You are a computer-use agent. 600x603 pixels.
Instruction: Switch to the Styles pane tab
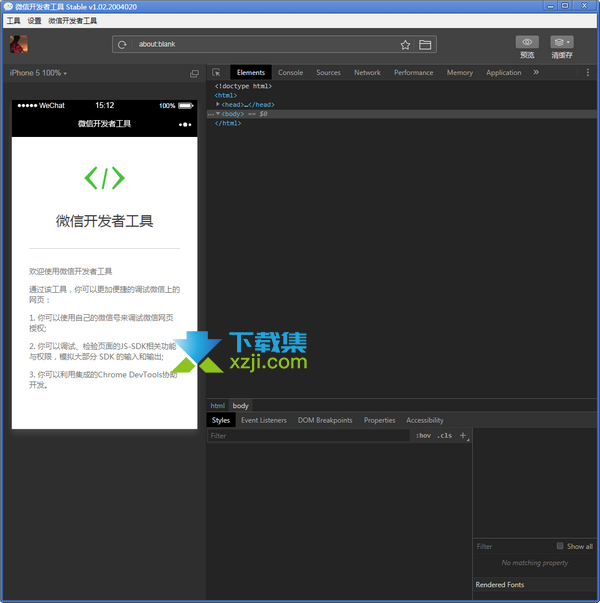(221, 420)
